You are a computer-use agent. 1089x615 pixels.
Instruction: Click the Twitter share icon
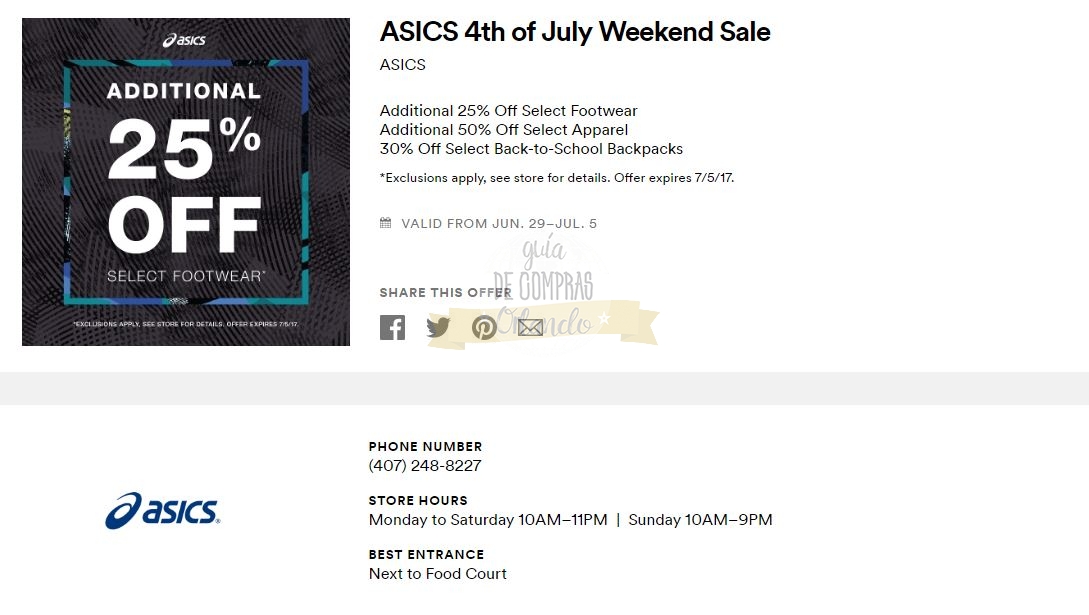coord(438,327)
